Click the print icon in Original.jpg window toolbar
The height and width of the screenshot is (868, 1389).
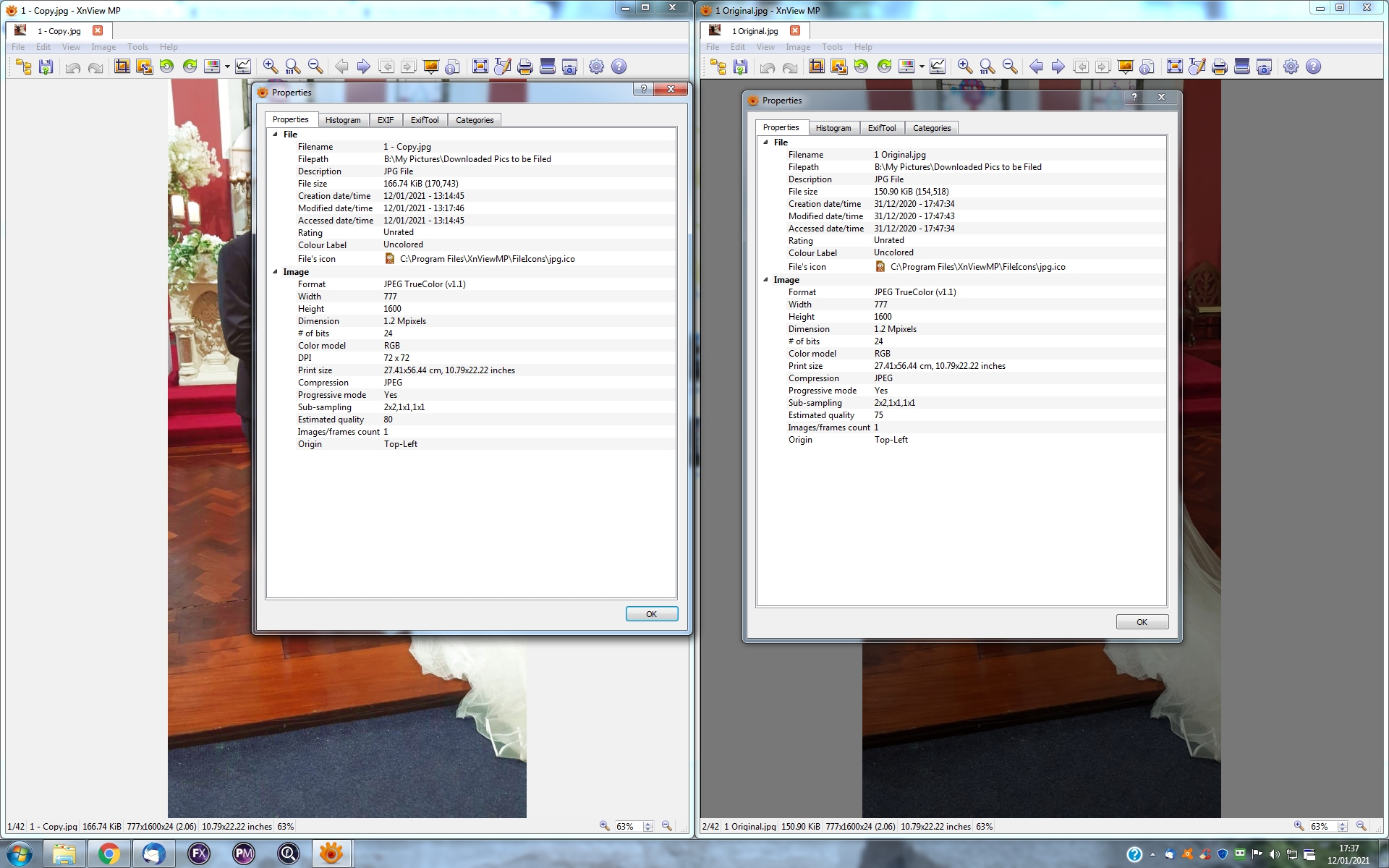1219,67
